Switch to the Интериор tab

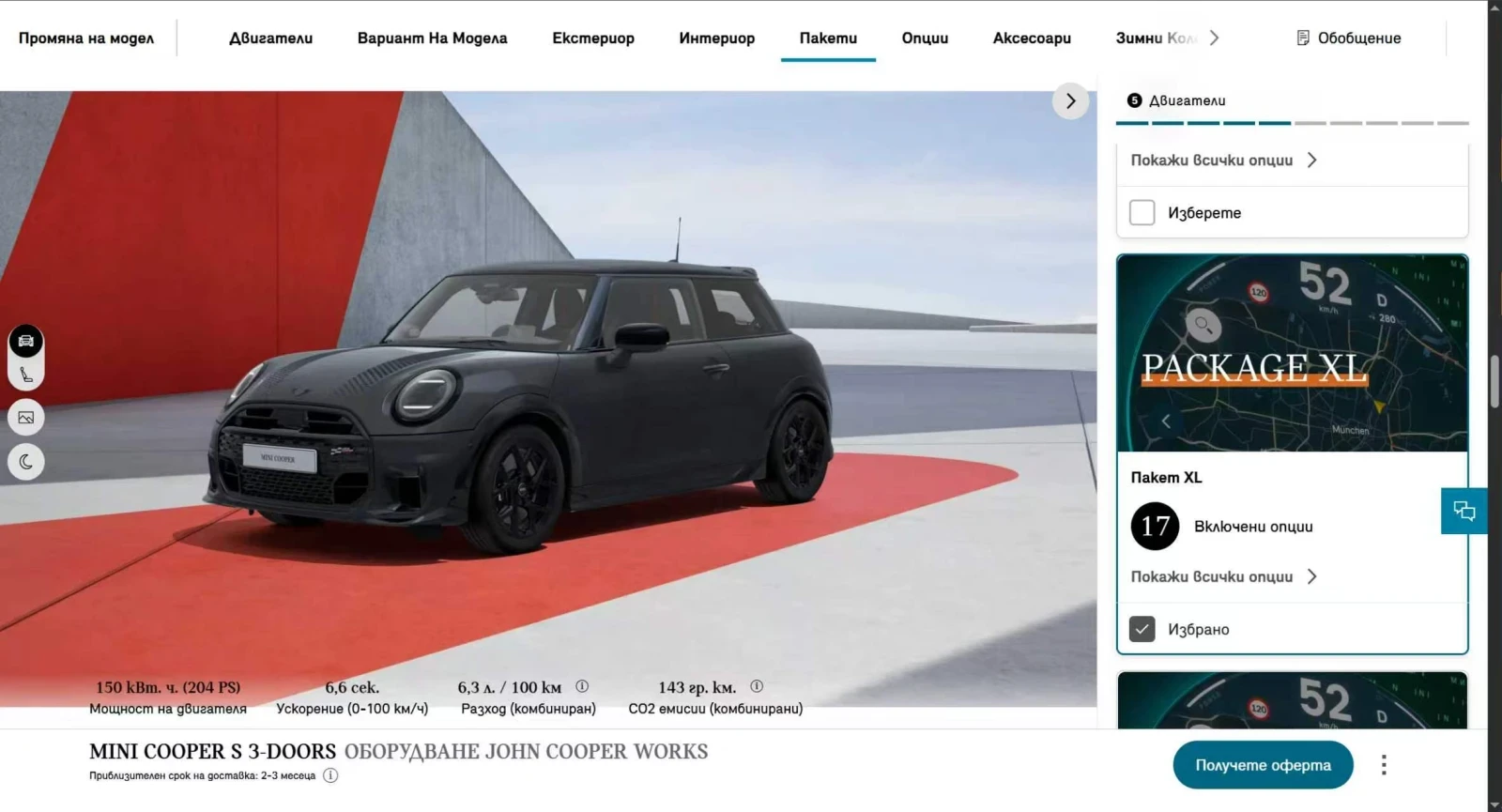click(x=717, y=38)
